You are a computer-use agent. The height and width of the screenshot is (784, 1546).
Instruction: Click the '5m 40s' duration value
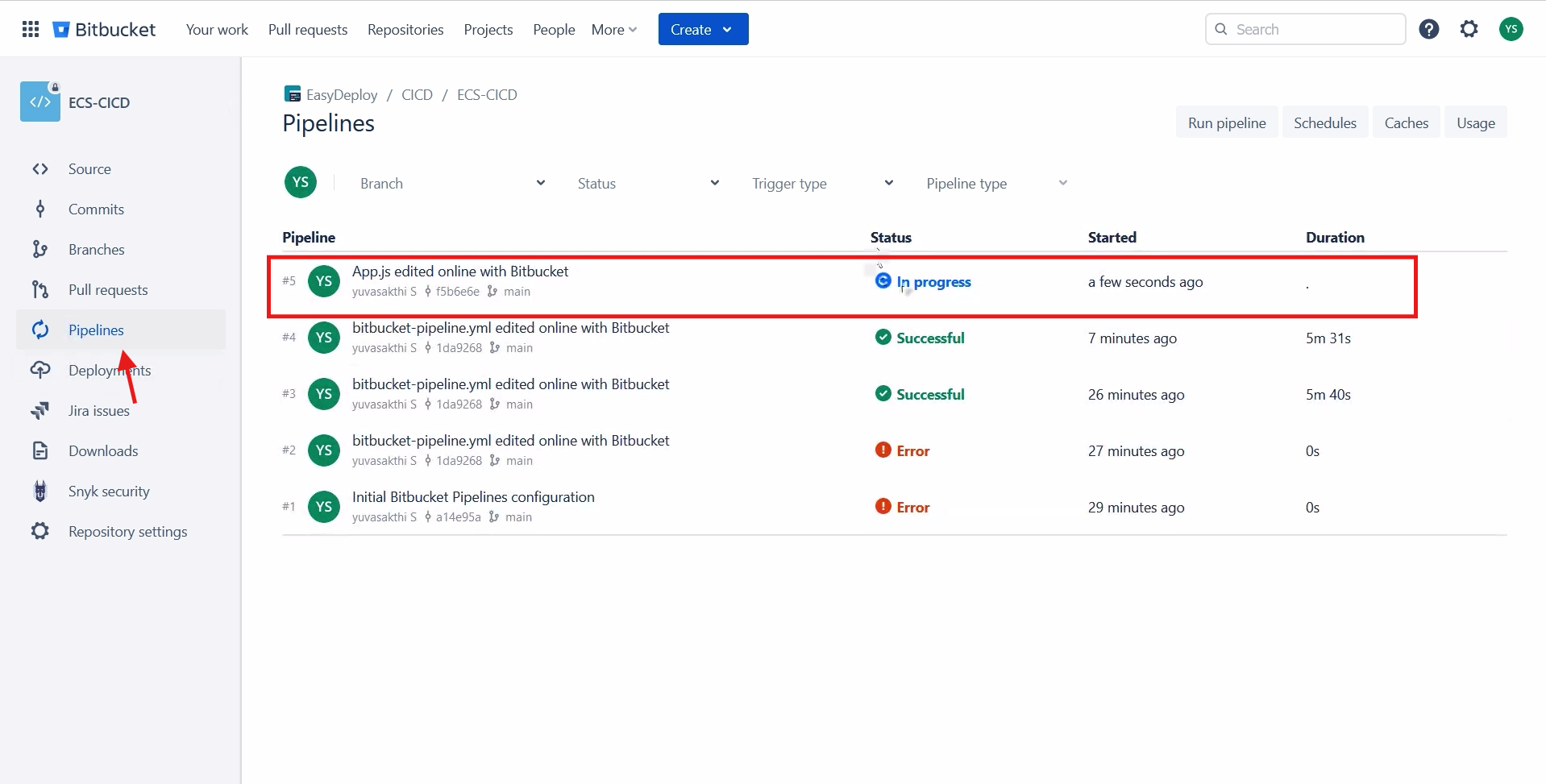pos(1328,395)
